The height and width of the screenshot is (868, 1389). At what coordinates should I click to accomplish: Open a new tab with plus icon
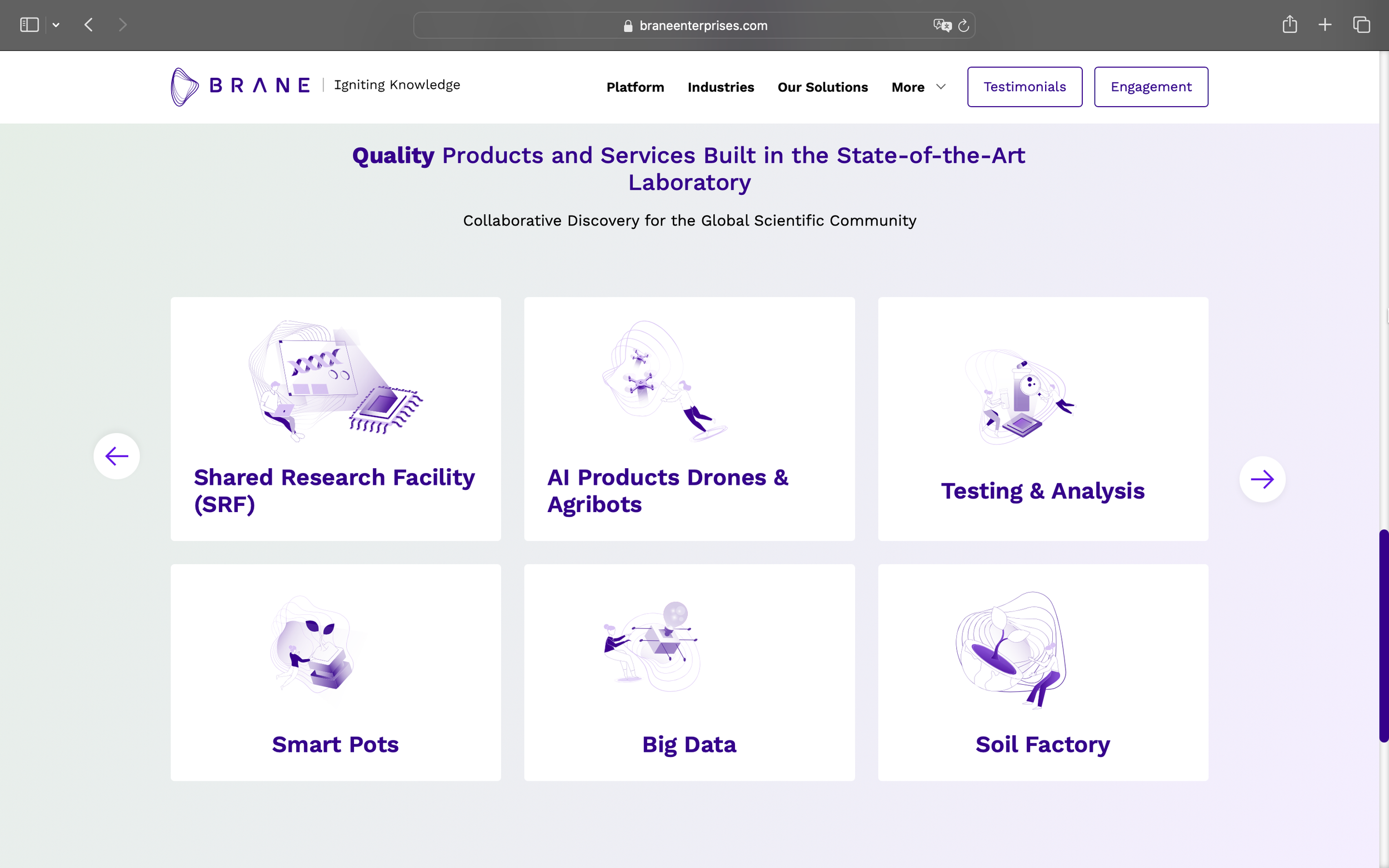tap(1325, 24)
